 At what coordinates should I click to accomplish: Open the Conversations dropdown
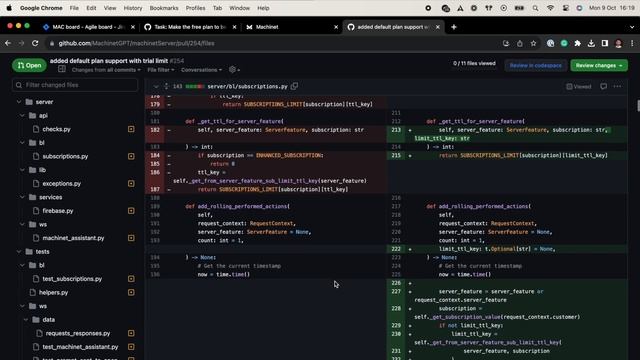tap(201, 70)
